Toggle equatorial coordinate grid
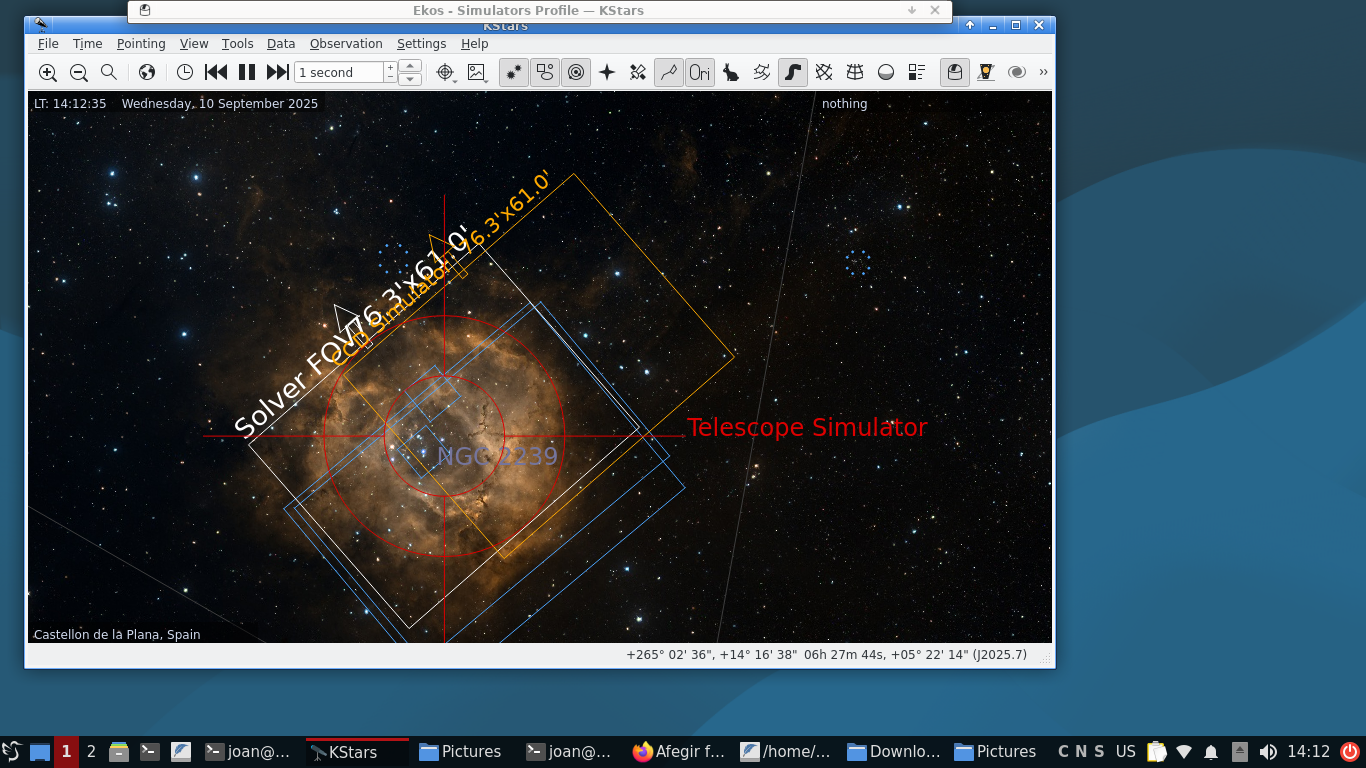This screenshot has width=1366, height=768. pos(824,72)
